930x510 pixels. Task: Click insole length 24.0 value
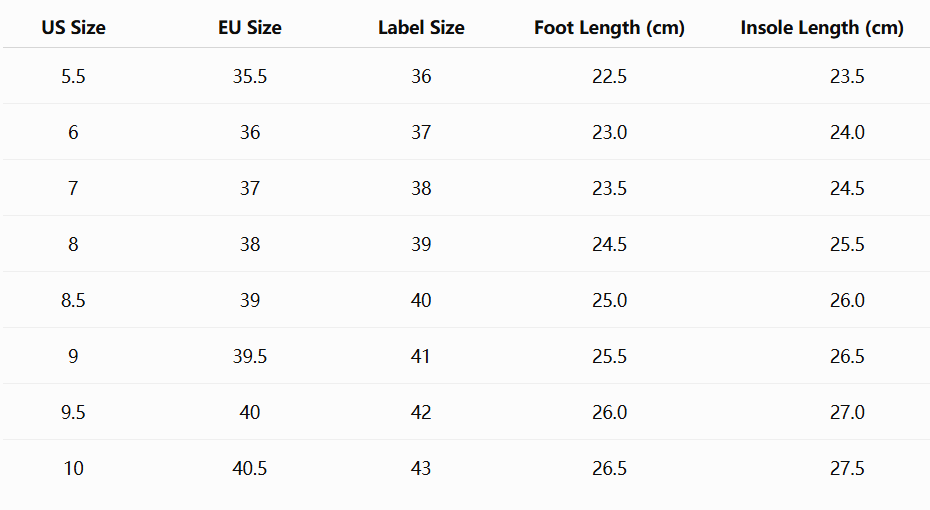click(x=847, y=132)
